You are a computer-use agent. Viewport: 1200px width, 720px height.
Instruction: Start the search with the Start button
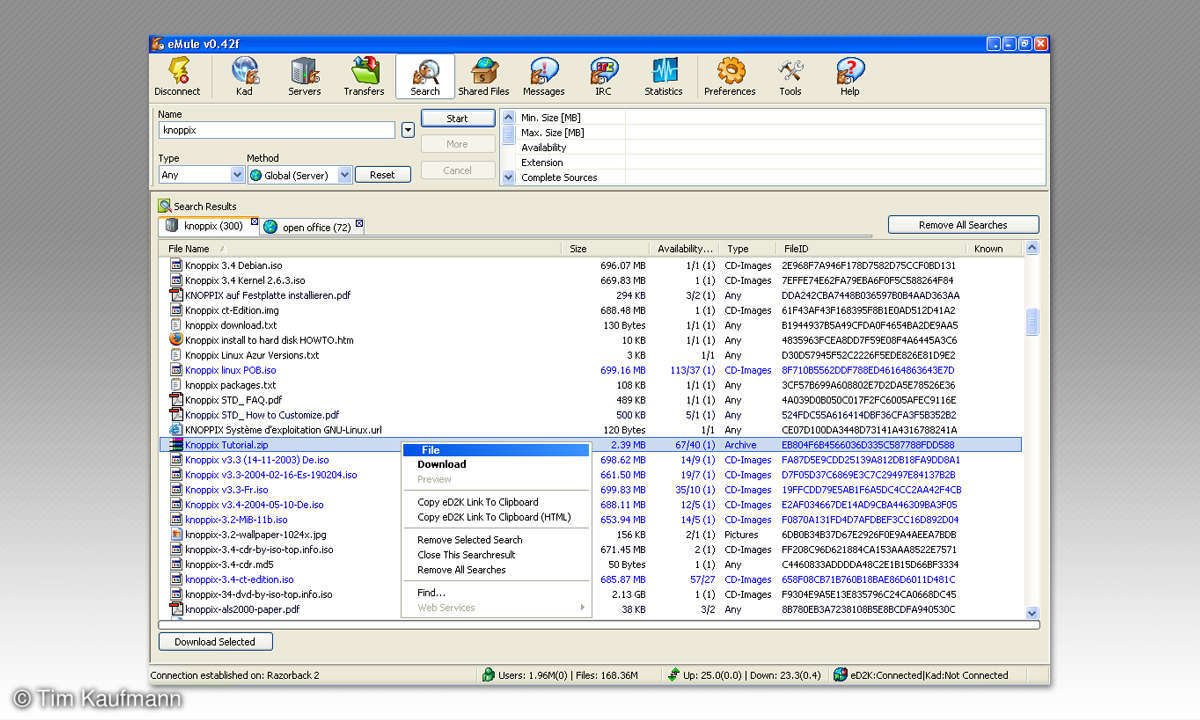pyautogui.click(x=457, y=118)
